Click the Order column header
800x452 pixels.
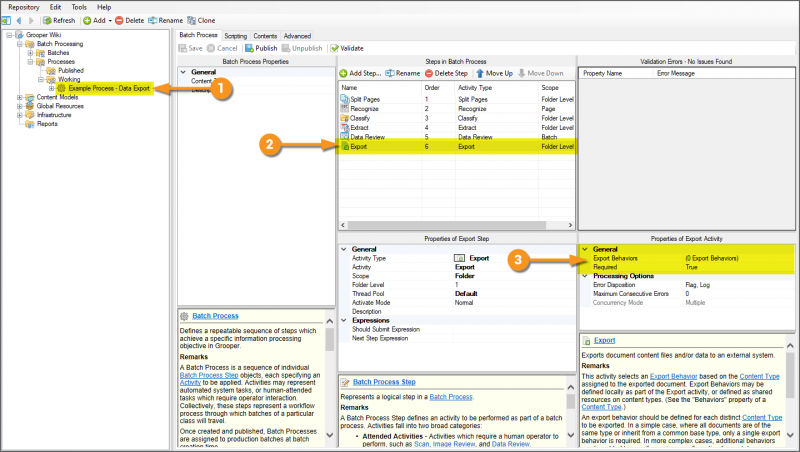coord(432,88)
